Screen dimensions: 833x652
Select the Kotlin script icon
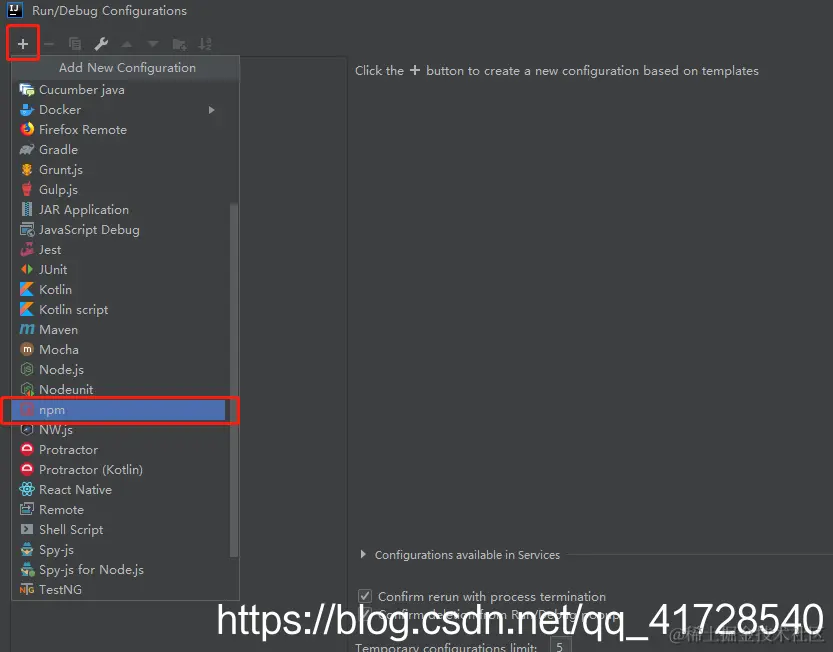coord(27,309)
